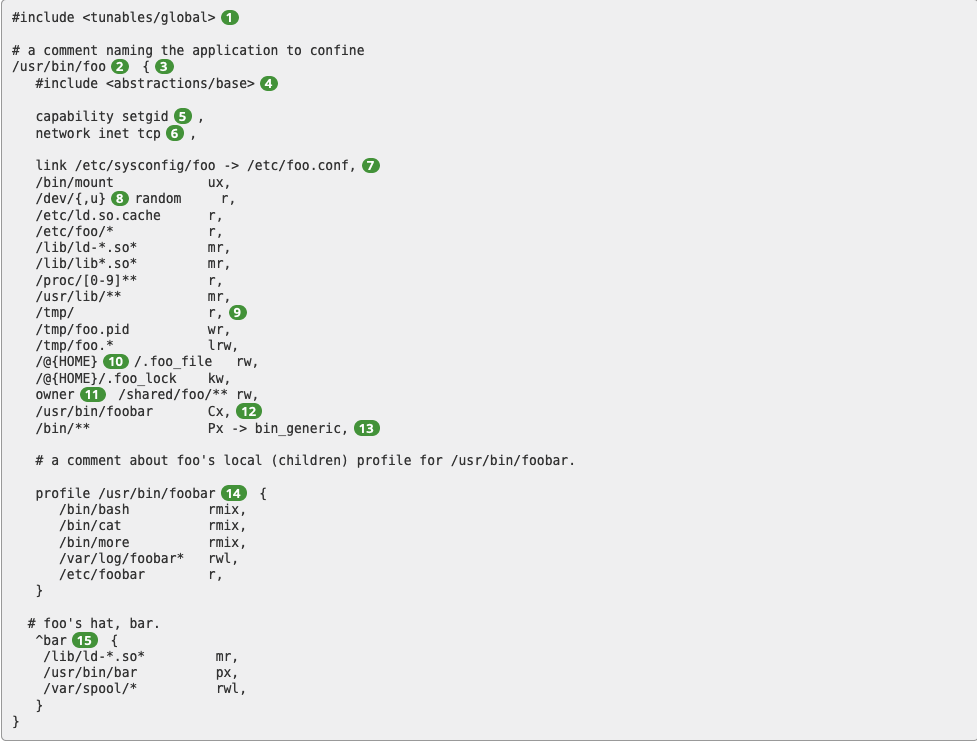Click callout 1 beside the tunables/global include
The height and width of the screenshot is (743, 977).
point(230,17)
